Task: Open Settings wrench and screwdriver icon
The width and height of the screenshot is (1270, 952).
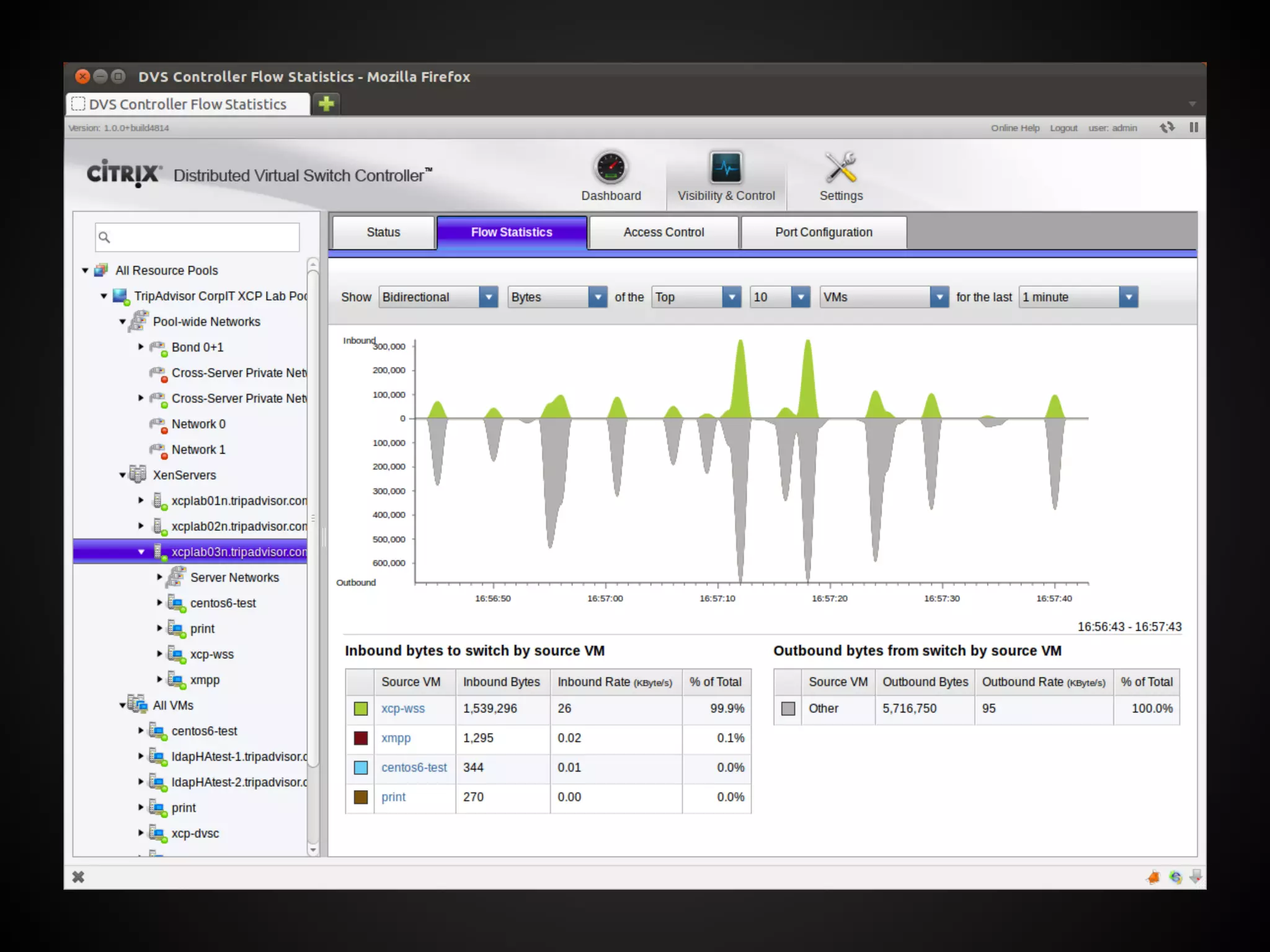Action: pyautogui.click(x=840, y=167)
